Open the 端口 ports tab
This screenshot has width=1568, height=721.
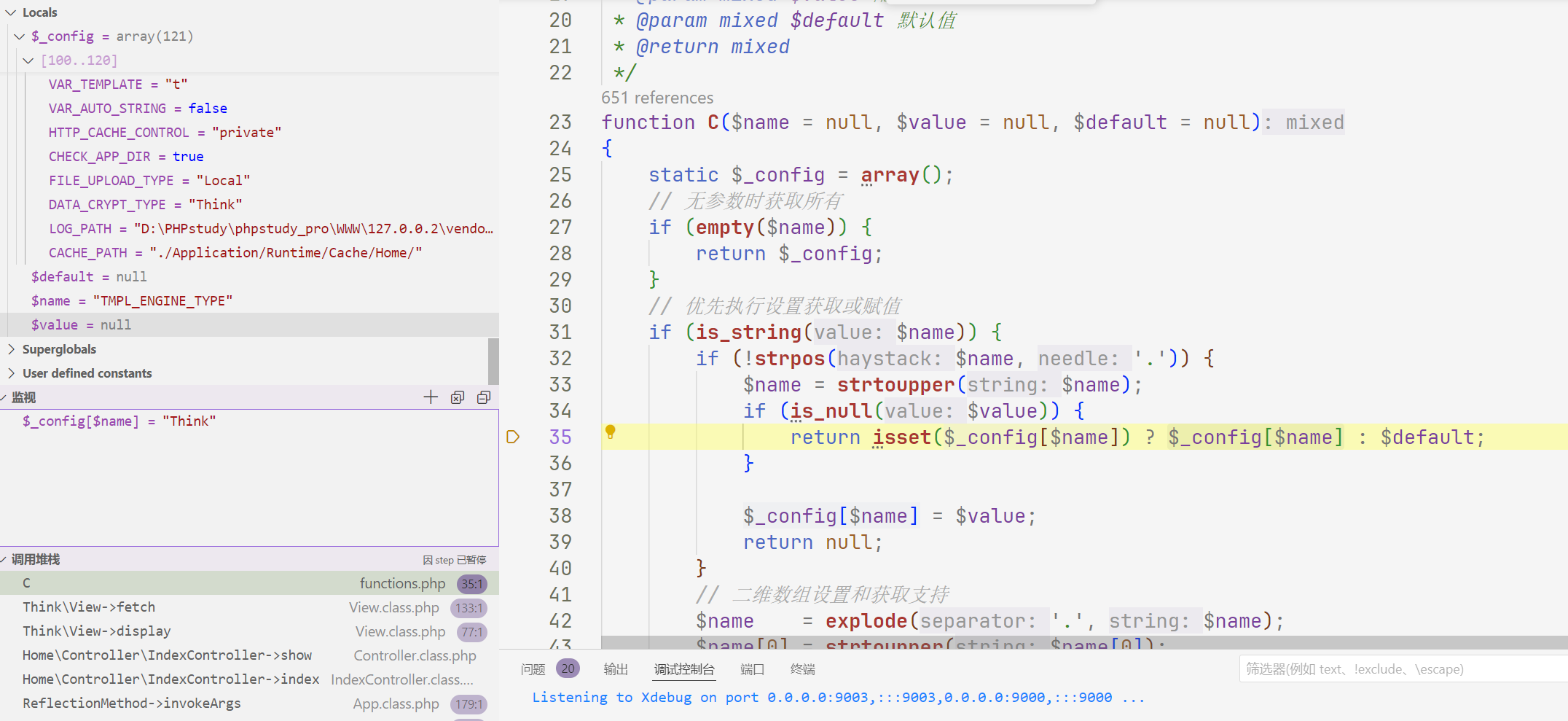click(x=752, y=669)
